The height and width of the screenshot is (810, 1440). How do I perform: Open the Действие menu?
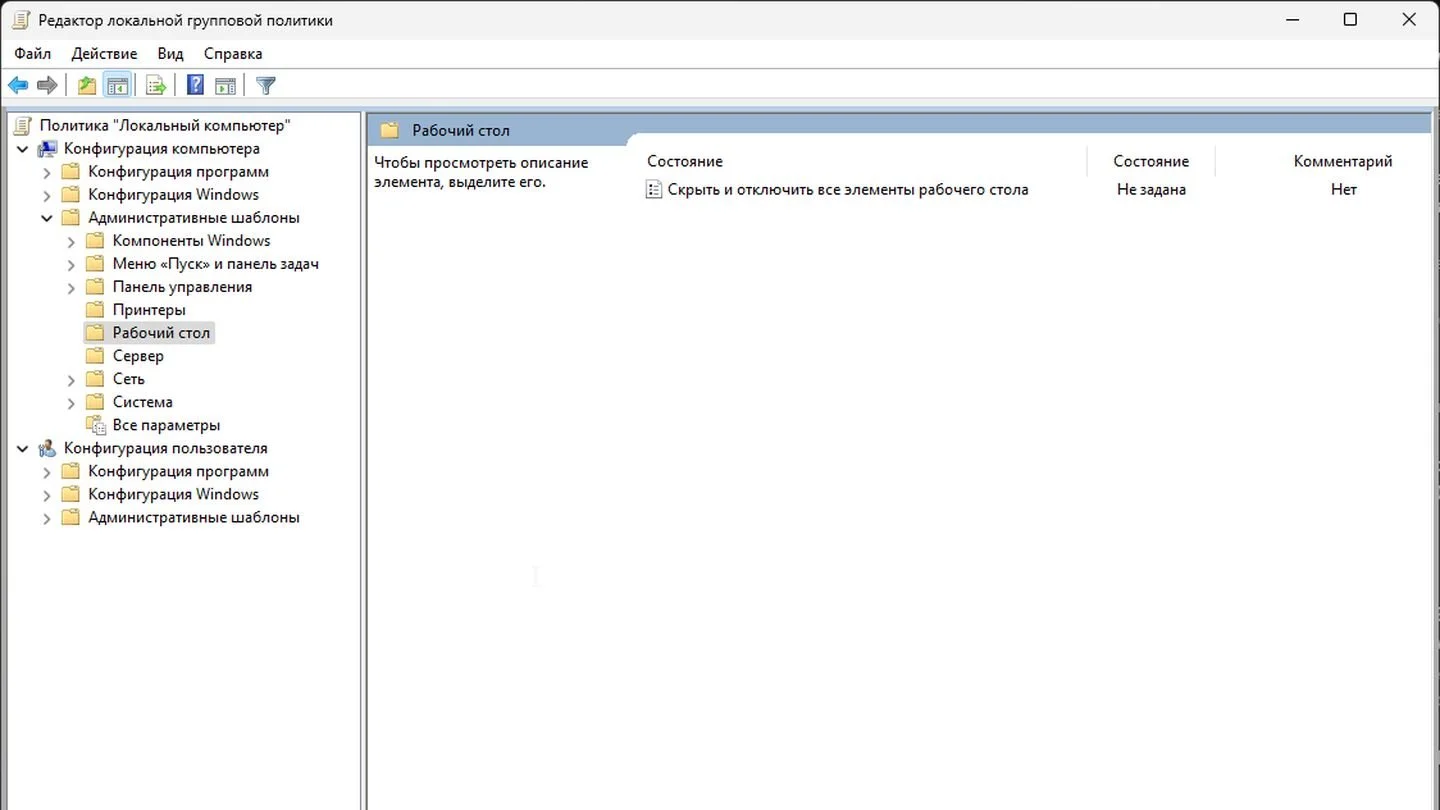[104, 54]
